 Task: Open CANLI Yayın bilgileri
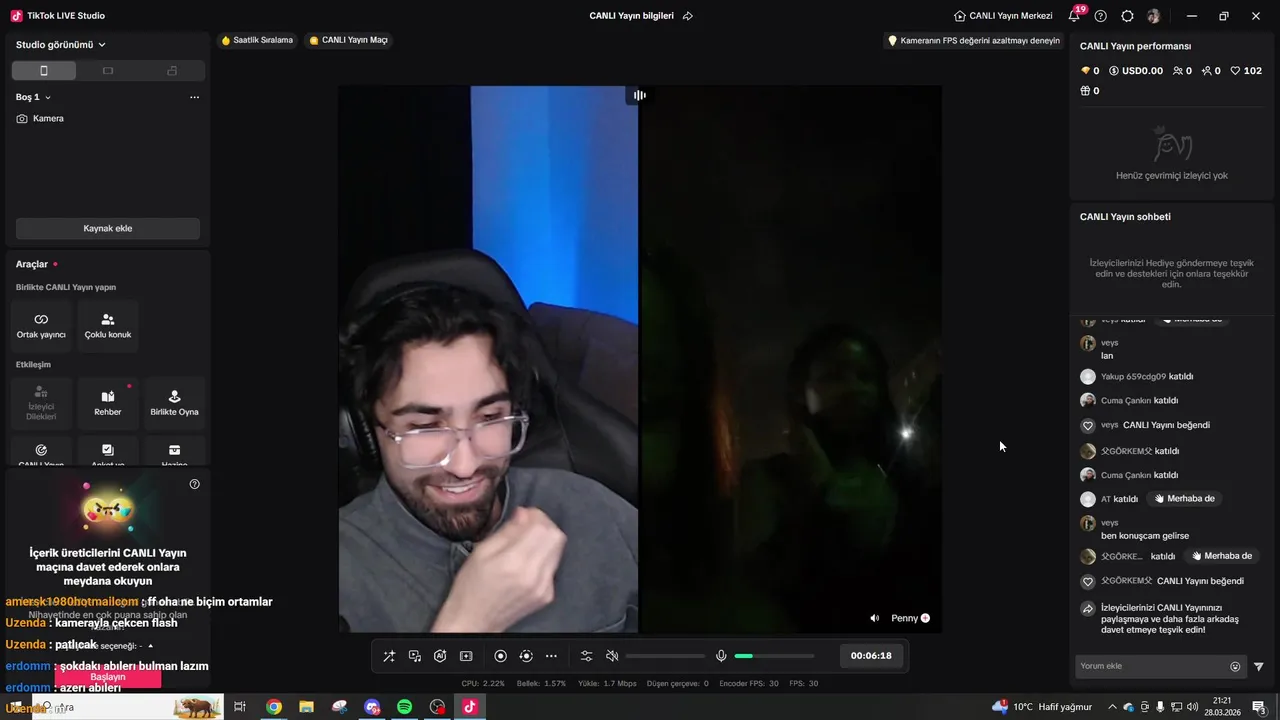pos(632,16)
